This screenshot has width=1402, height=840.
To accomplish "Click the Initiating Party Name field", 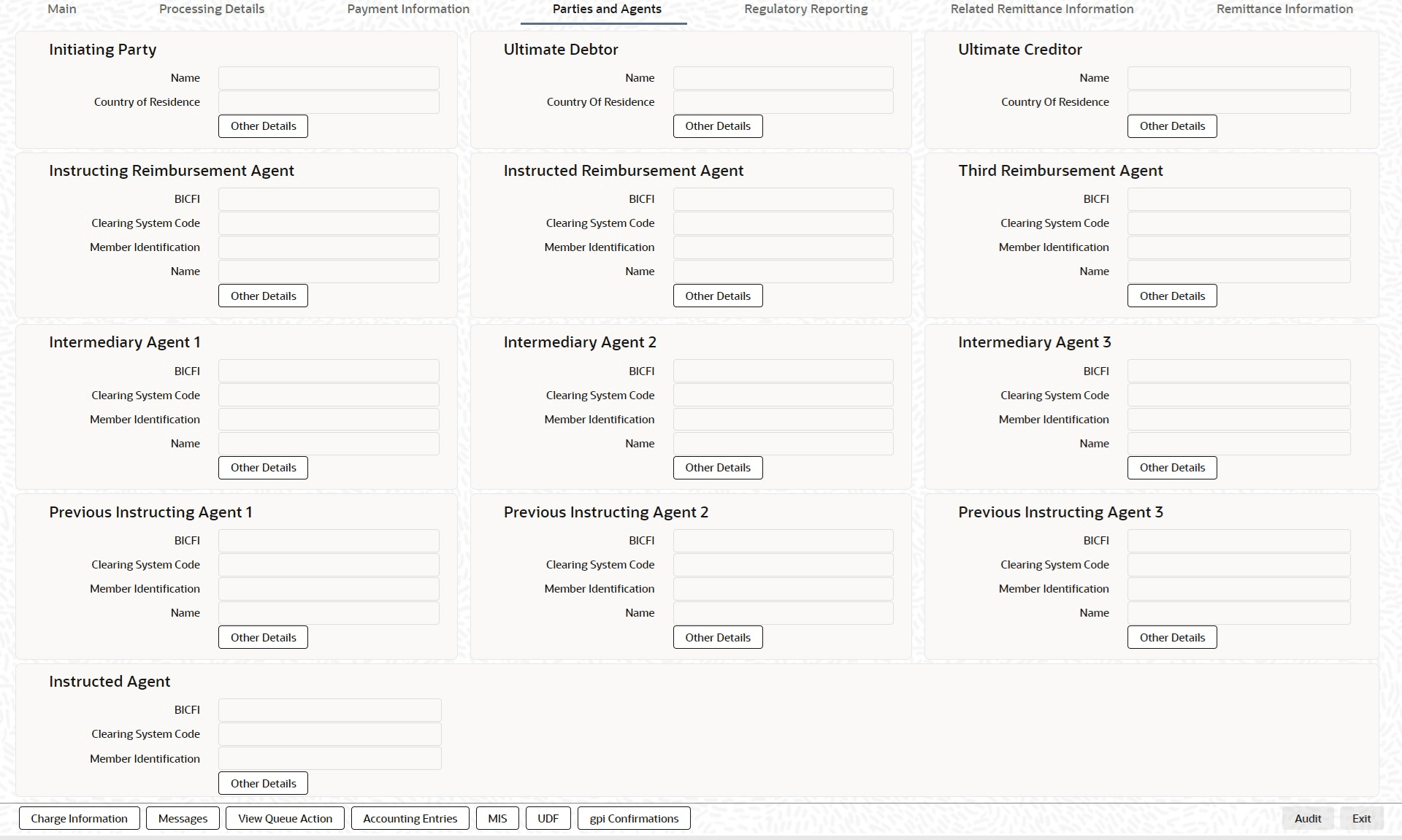I will [x=329, y=78].
